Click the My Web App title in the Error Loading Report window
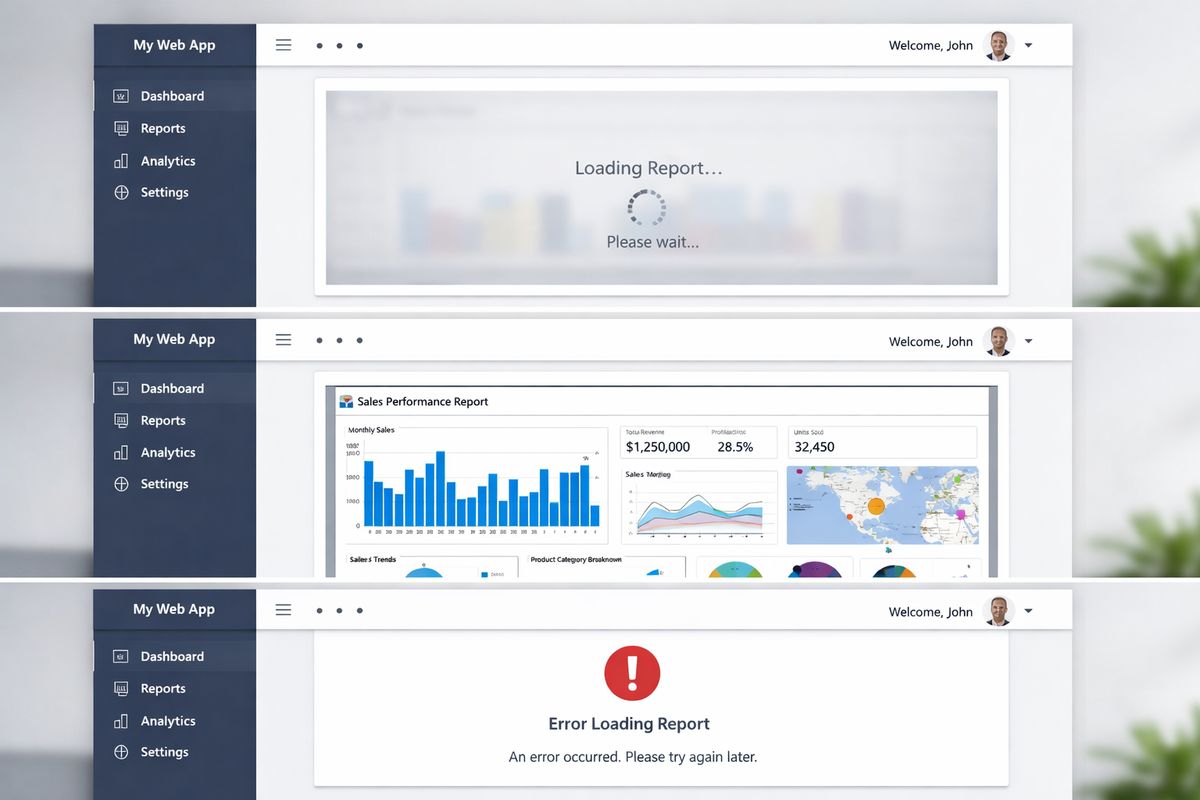 pyautogui.click(x=174, y=609)
